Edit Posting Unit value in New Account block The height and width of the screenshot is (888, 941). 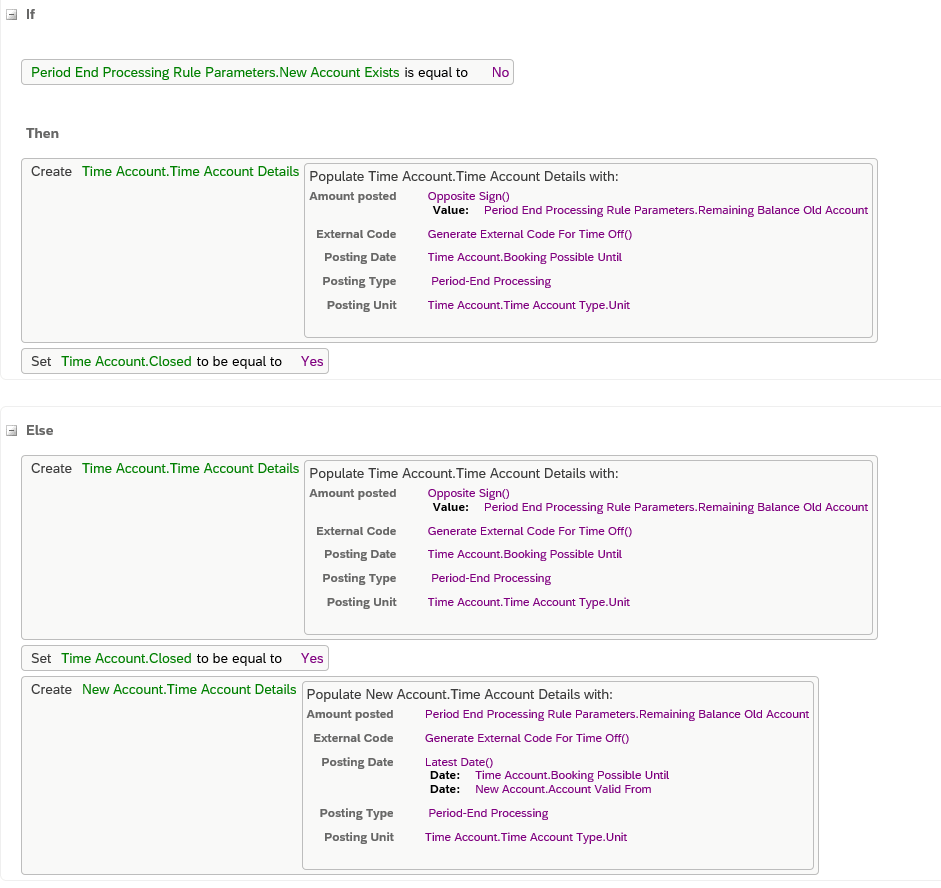tap(526, 837)
